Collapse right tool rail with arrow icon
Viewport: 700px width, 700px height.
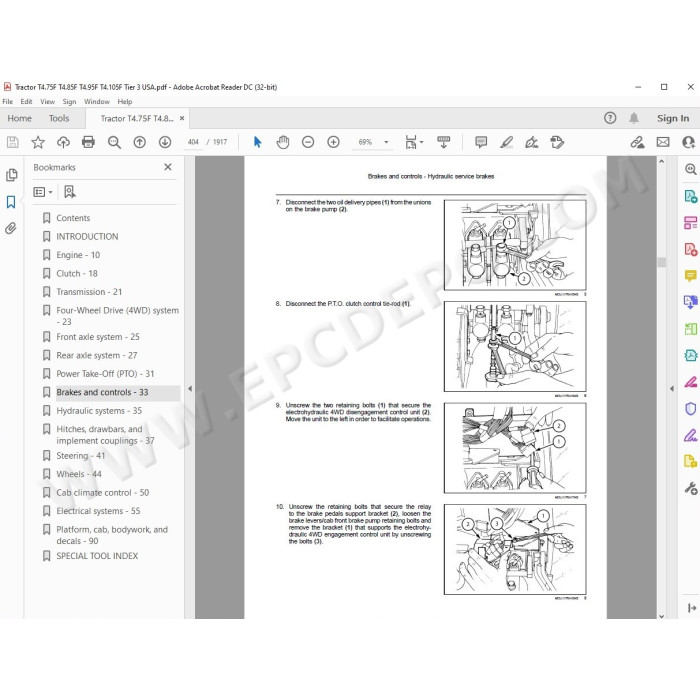click(x=692, y=608)
